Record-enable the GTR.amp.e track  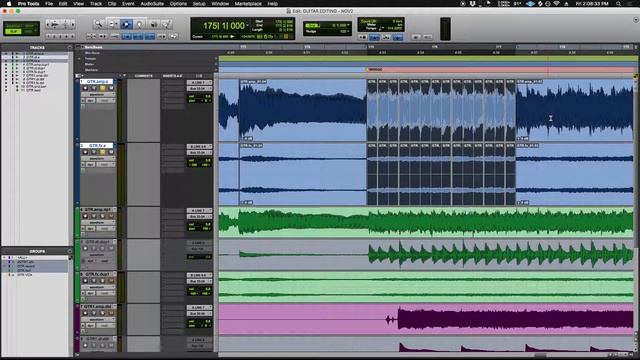click(85, 88)
